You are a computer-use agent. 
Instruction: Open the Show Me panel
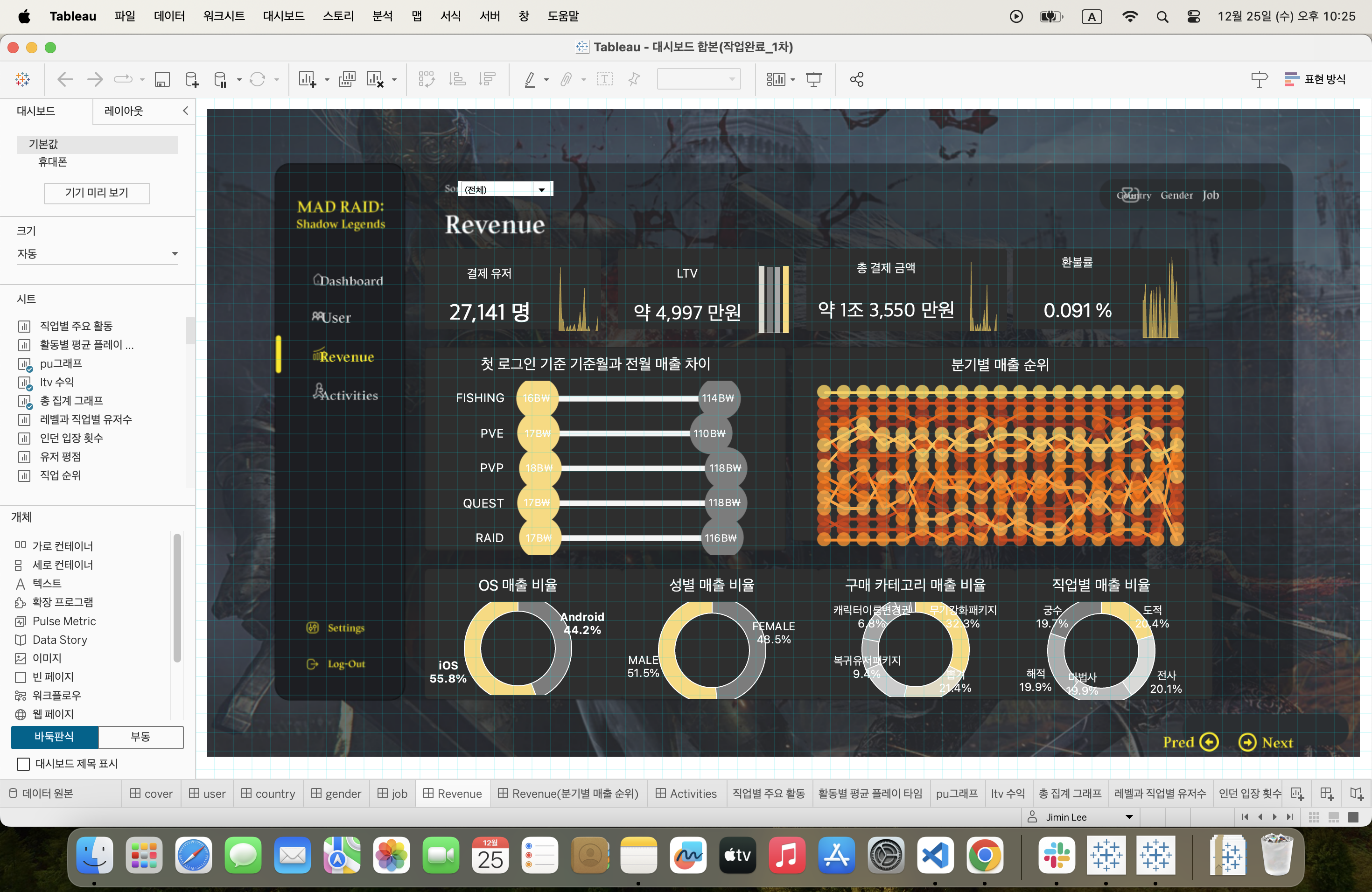pos(1316,79)
